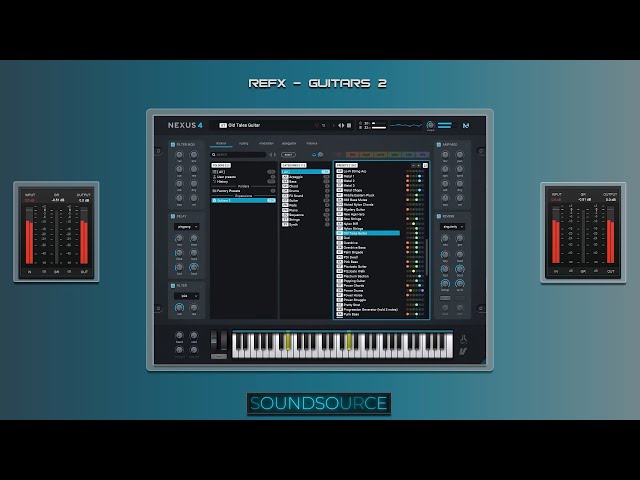Image resolution: width=640 pixels, height=480 pixels.
Task: Favorite the preset with the heart icon
Action: pos(316,125)
